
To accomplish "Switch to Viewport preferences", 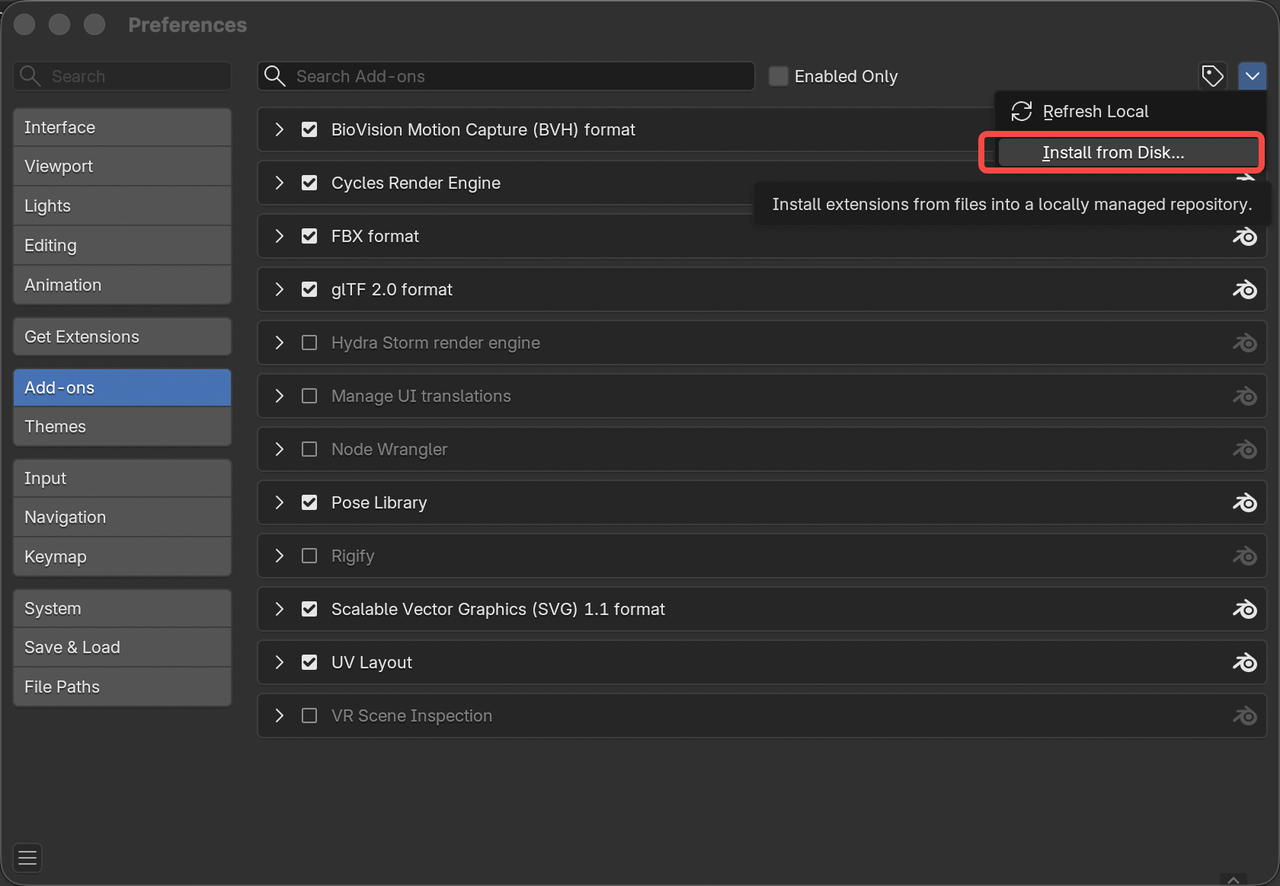I will [122, 166].
